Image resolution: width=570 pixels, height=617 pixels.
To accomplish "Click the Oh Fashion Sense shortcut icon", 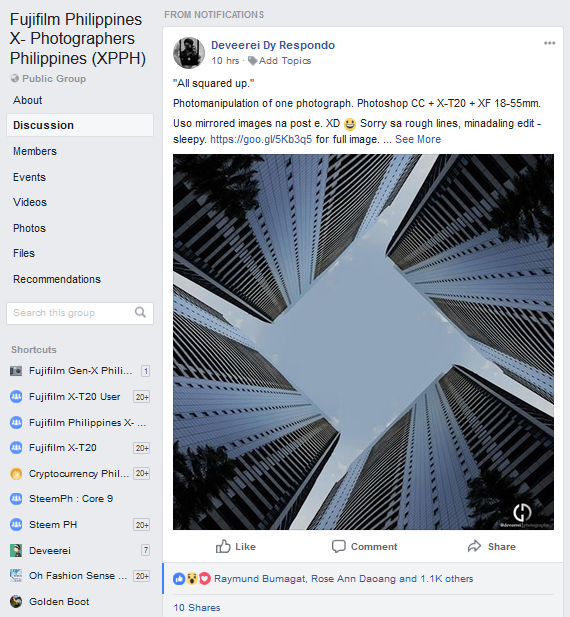I will click(x=16, y=576).
